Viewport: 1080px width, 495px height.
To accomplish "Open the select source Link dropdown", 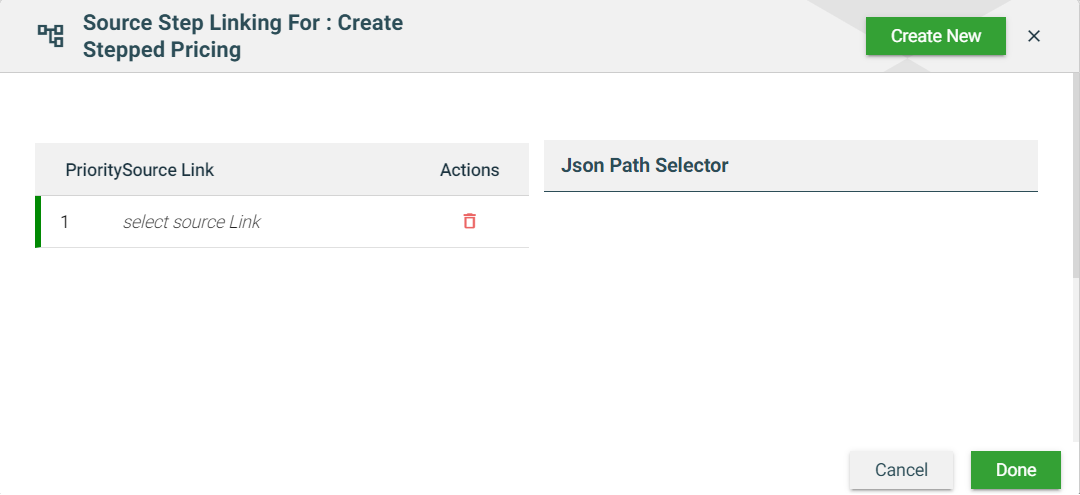I will tap(192, 222).
